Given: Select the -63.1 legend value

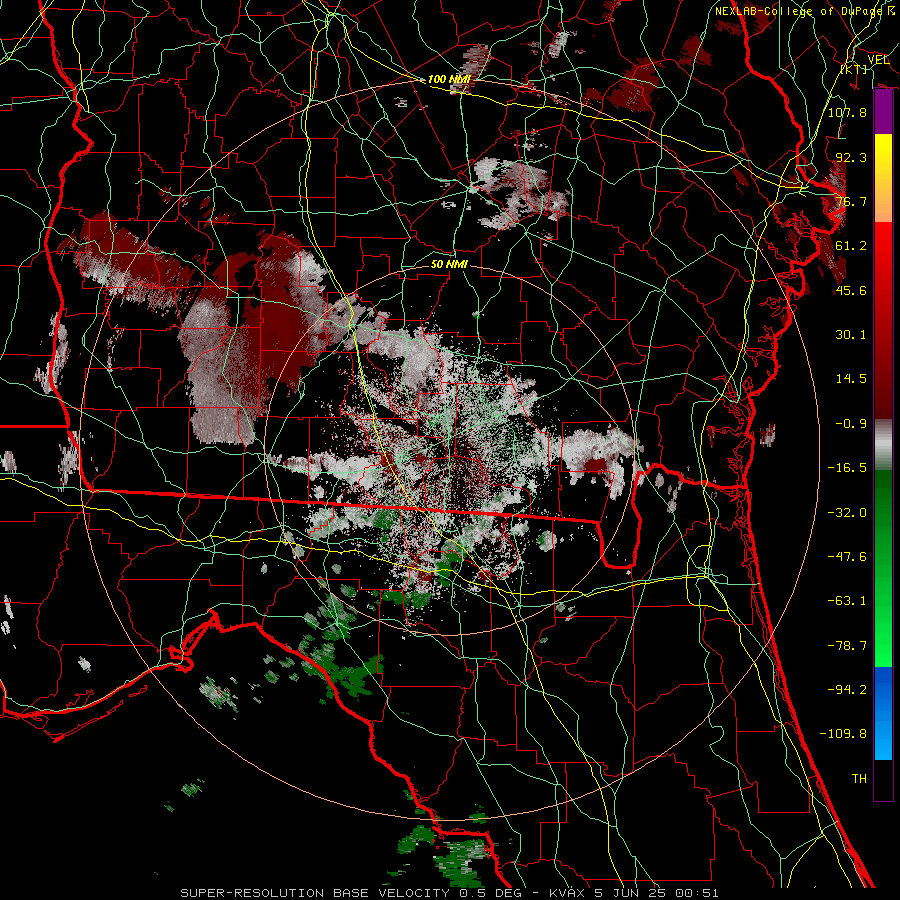Looking at the screenshot, I should [x=847, y=601].
